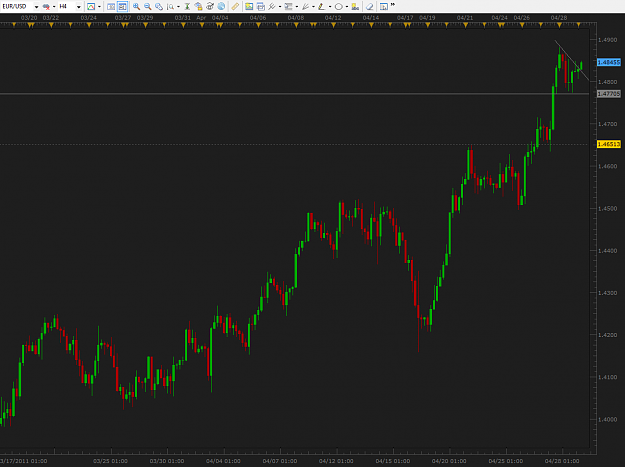Image resolution: width=625 pixels, height=467 pixels.
Task: Select the yellow ruler measure tool
Action: pyautogui.click(x=235, y=6)
